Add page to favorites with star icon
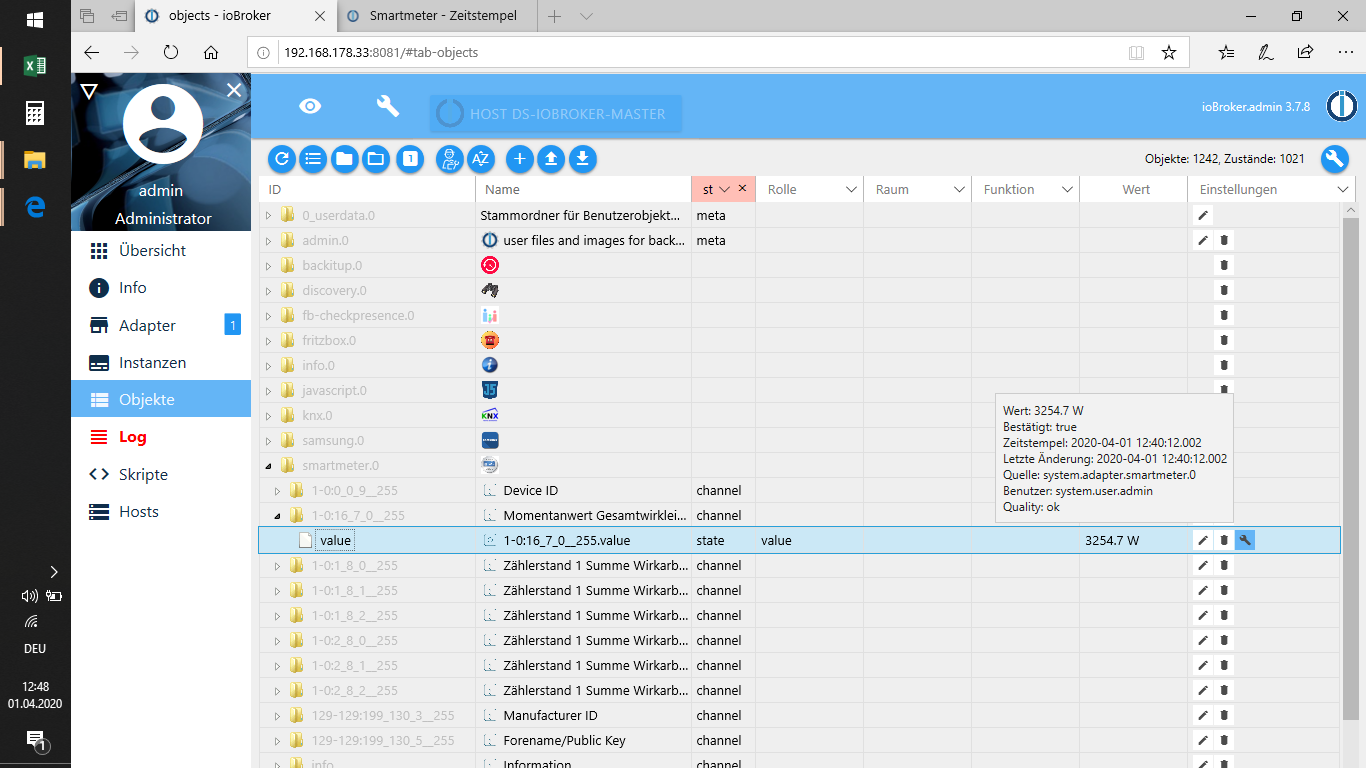Image resolution: width=1366 pixels, height=768 pixels. 1168,52
